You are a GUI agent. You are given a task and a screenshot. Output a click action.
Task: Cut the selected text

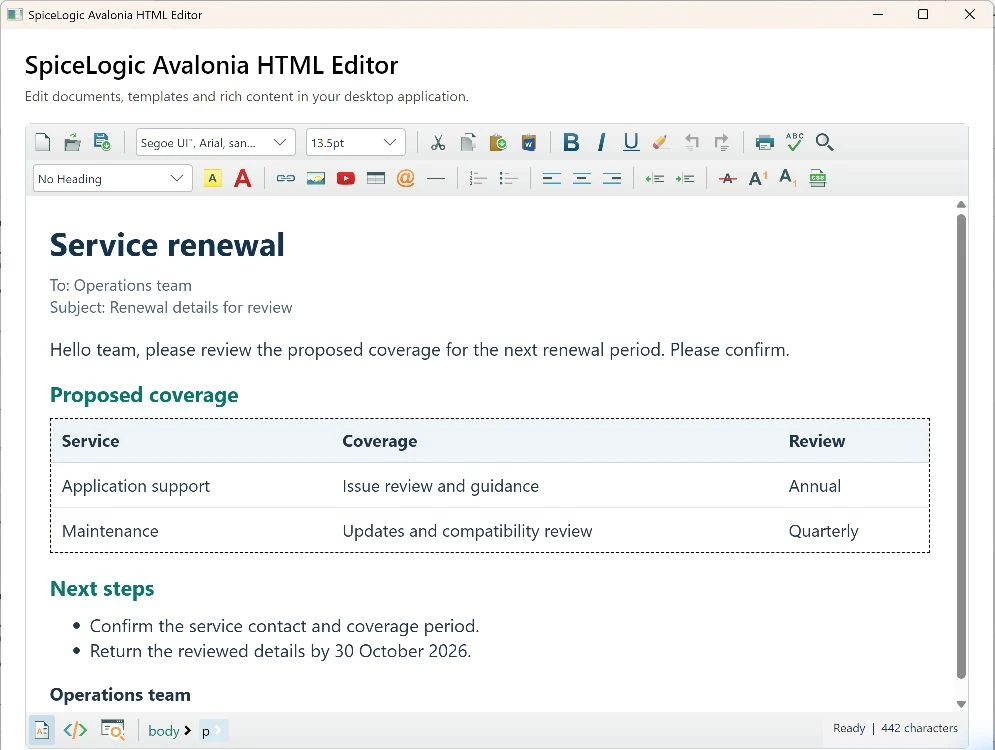click(x=438, y=142)
